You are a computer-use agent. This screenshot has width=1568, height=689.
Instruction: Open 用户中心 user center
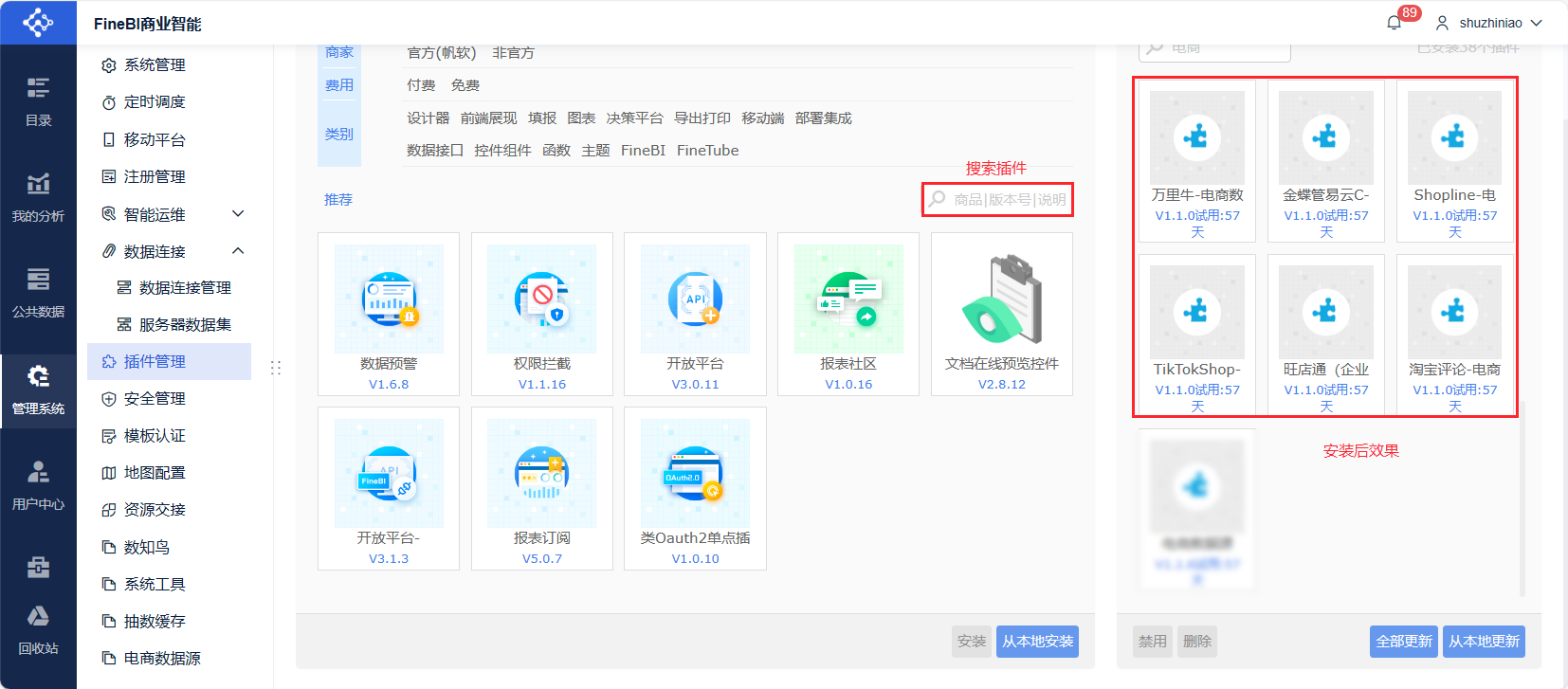pyautogui.click(x=38, y=485)
